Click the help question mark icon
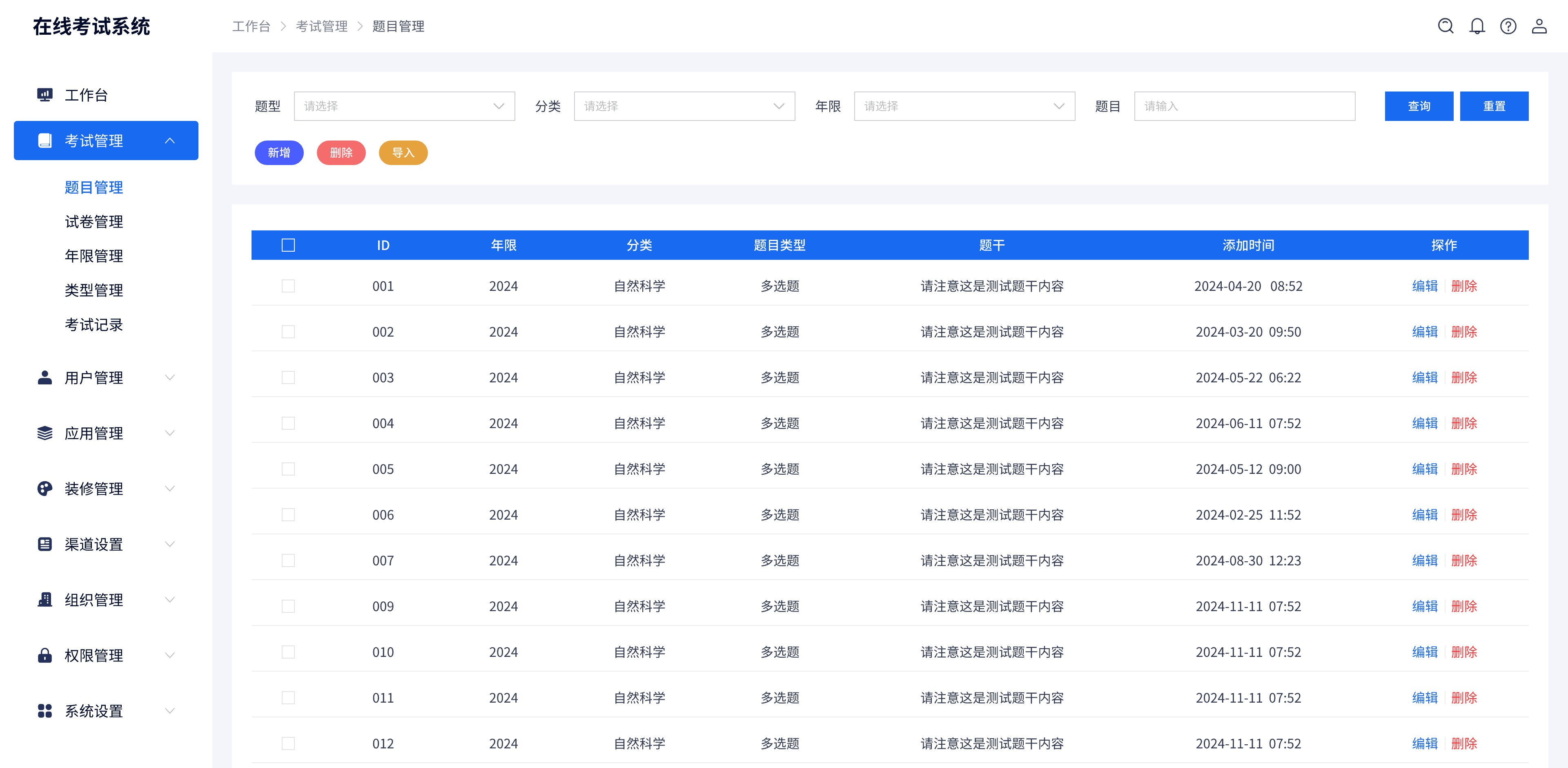Image resolution: width=1568 pixels, height=768 pixels. (x=1508, y=26)
